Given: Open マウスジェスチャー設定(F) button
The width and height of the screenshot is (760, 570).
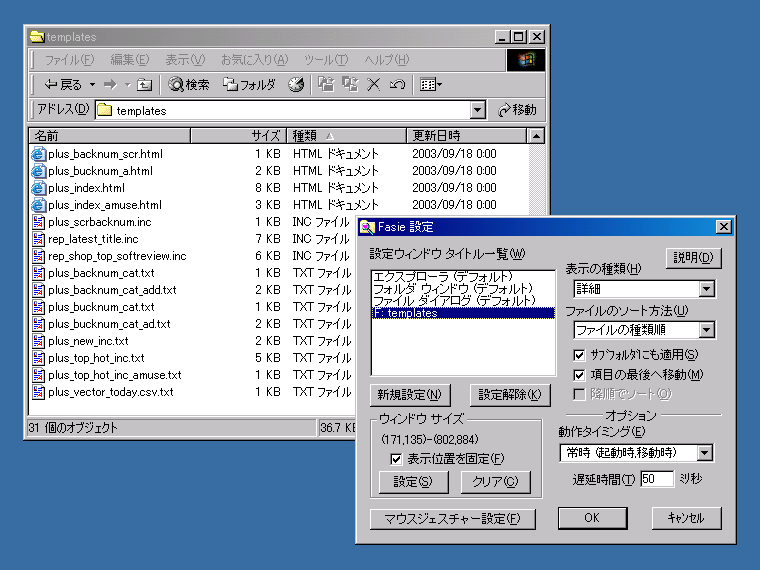Looking at the screenshot, I should [x=452, y=519].
